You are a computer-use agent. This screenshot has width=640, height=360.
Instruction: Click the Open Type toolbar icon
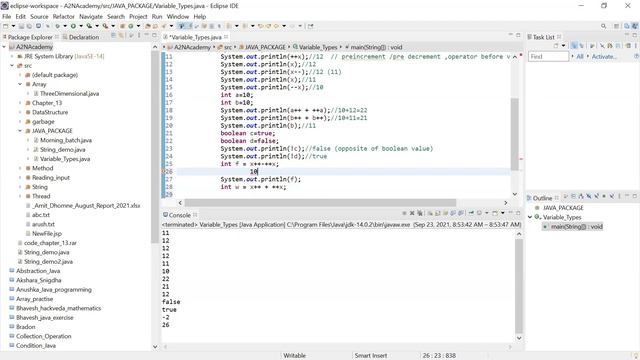point(148,26)
